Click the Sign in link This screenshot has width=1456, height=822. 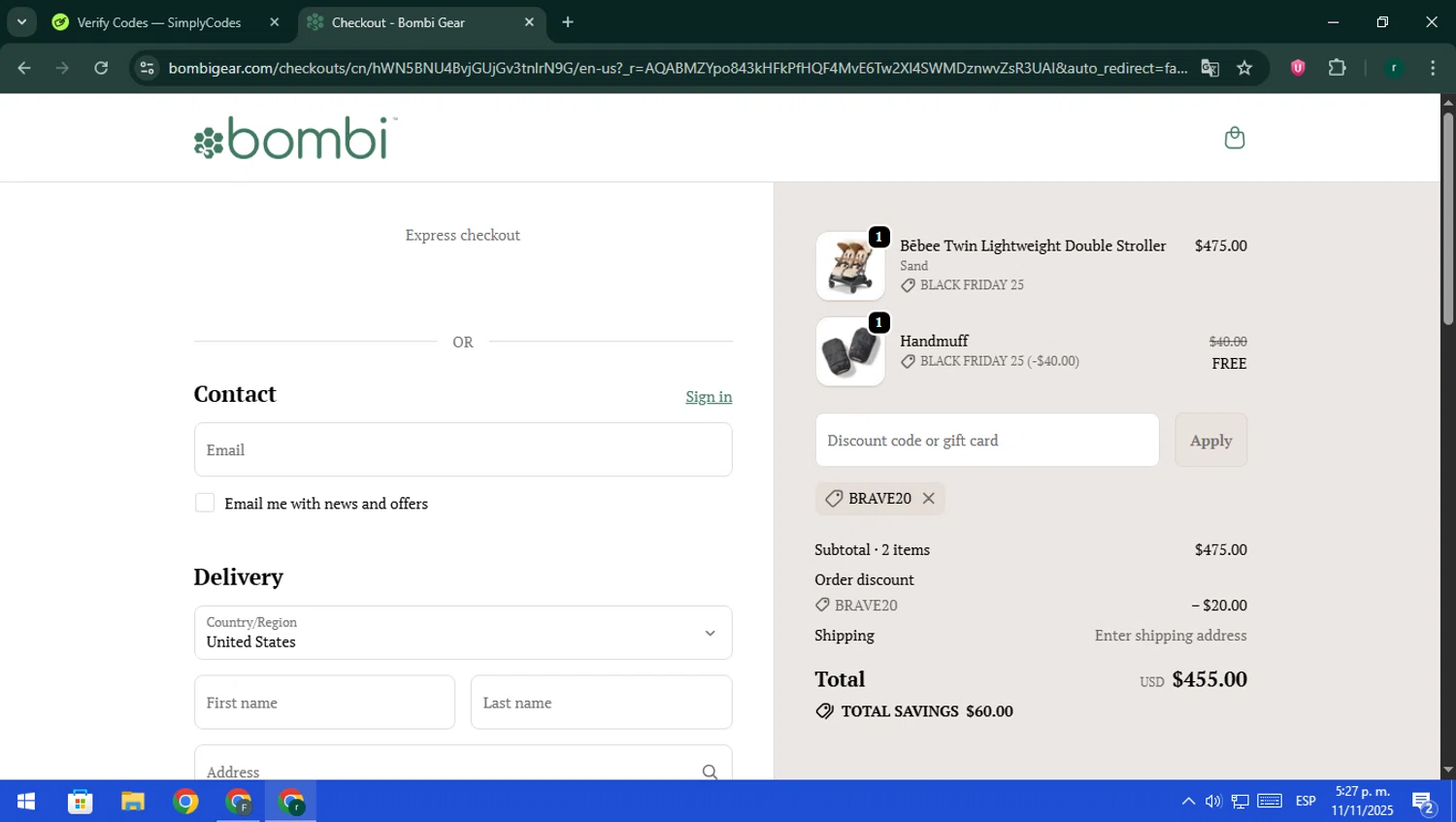pos(709,396)
